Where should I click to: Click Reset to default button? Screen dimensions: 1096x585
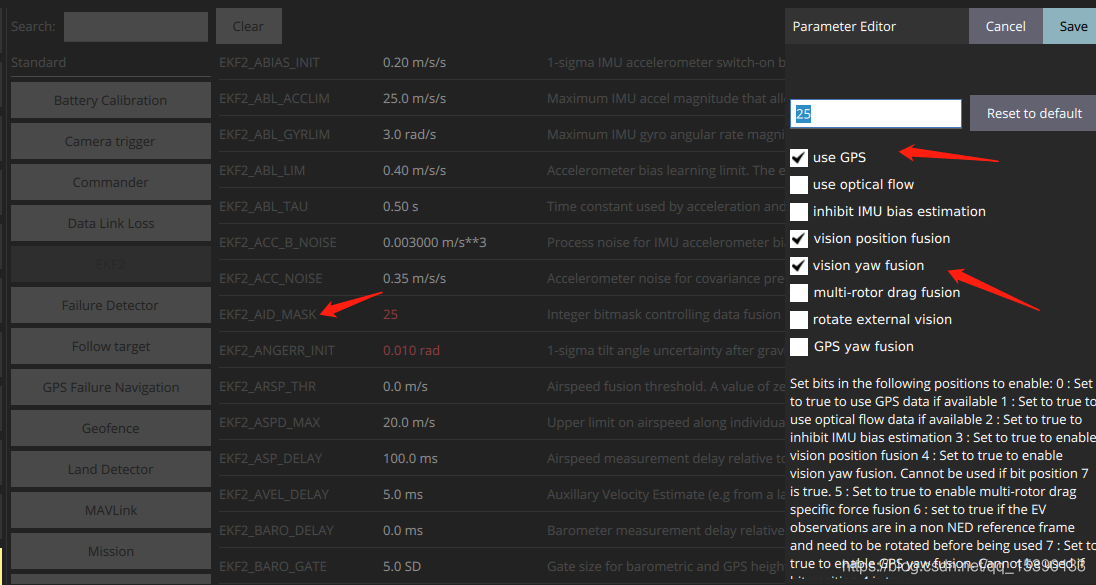1034,113
